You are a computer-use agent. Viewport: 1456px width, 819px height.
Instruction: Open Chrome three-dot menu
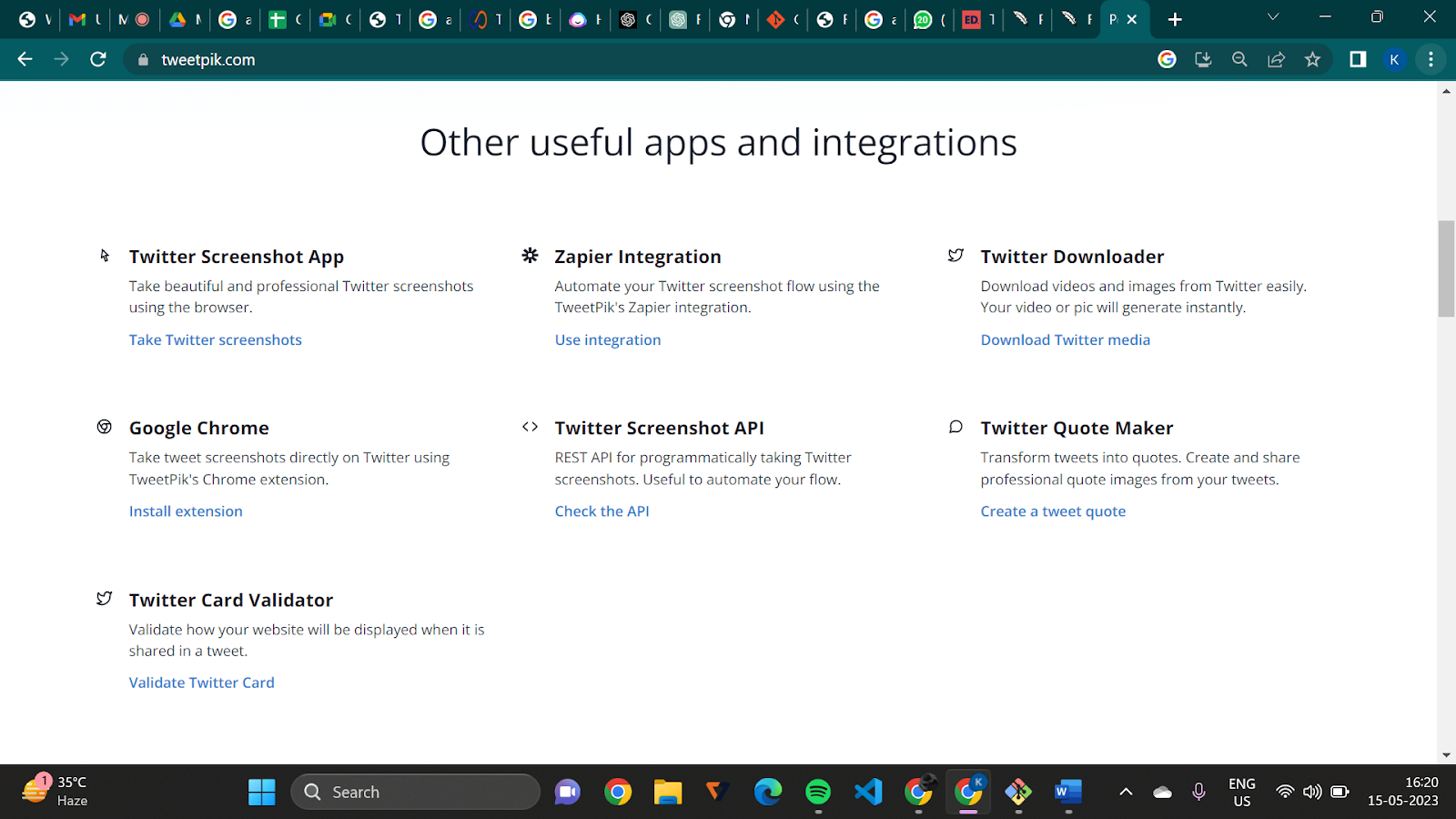pyautogui.click(x=1431, y=59)
